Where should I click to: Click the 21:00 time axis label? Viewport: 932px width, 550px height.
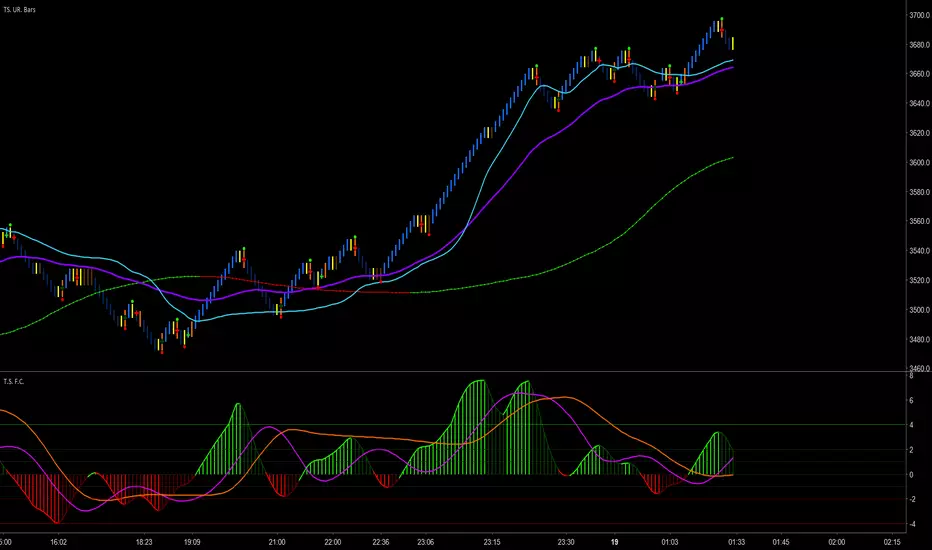point(277,540)
